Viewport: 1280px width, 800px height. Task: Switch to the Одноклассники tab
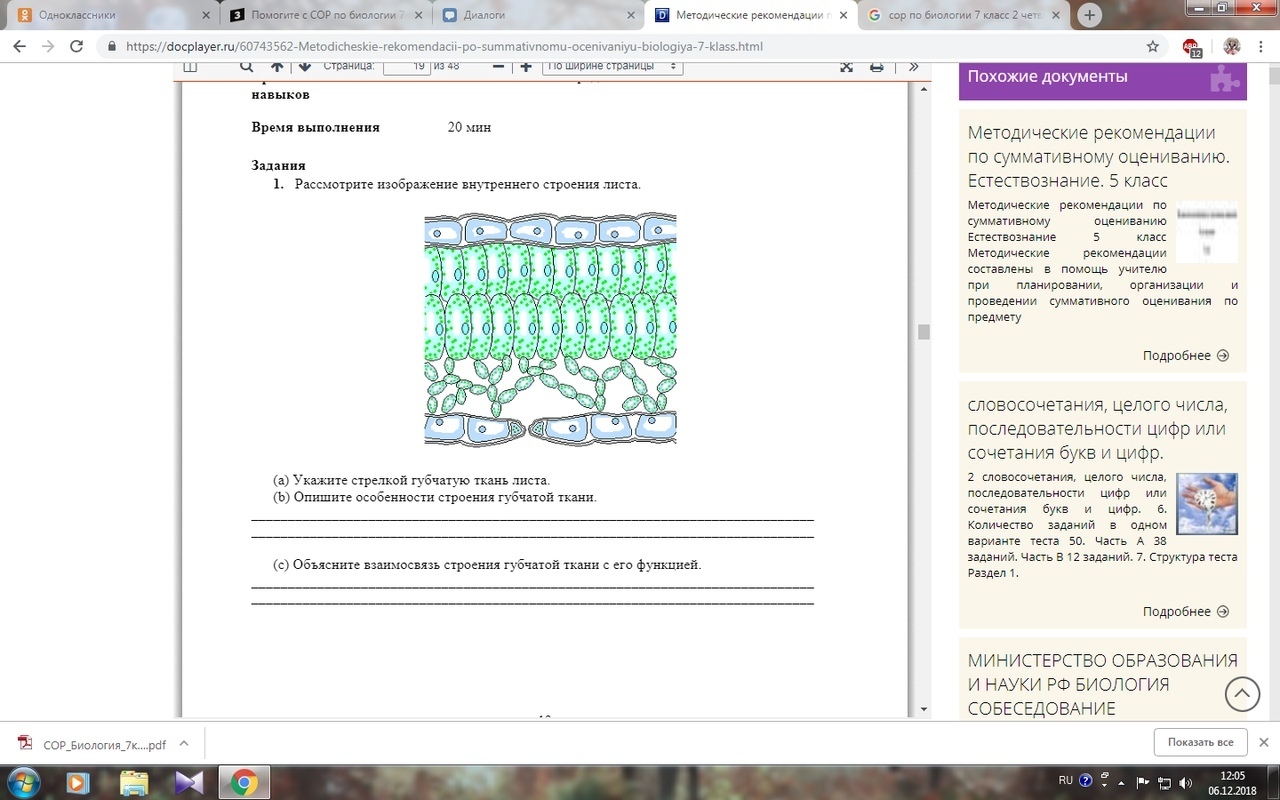tap(108, 15)
